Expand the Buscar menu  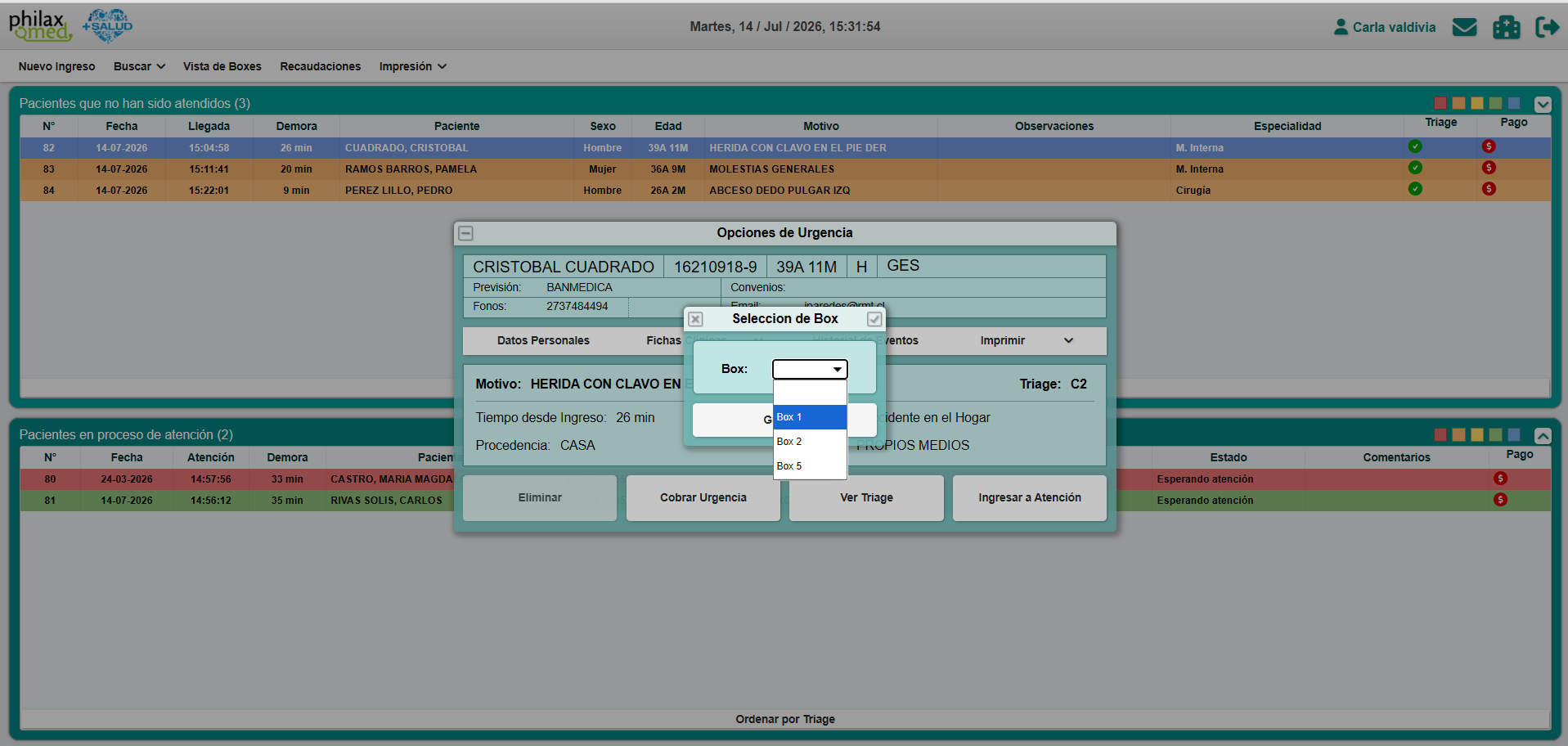139,66
